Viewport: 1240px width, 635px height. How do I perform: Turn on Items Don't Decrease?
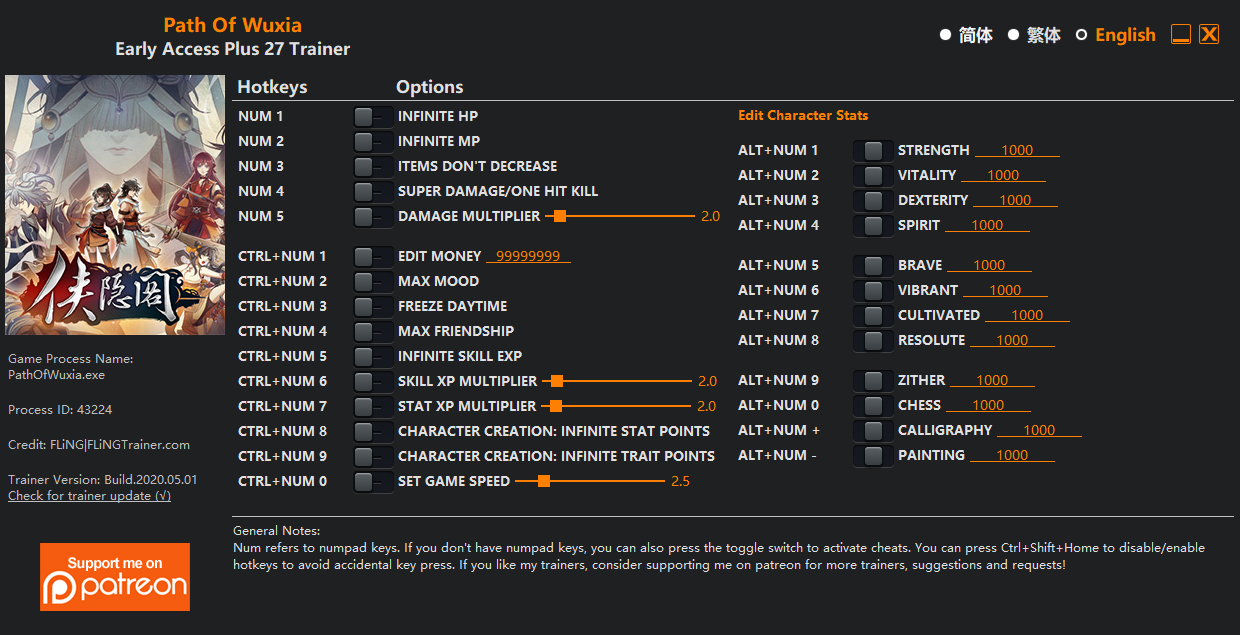[373, 167]
